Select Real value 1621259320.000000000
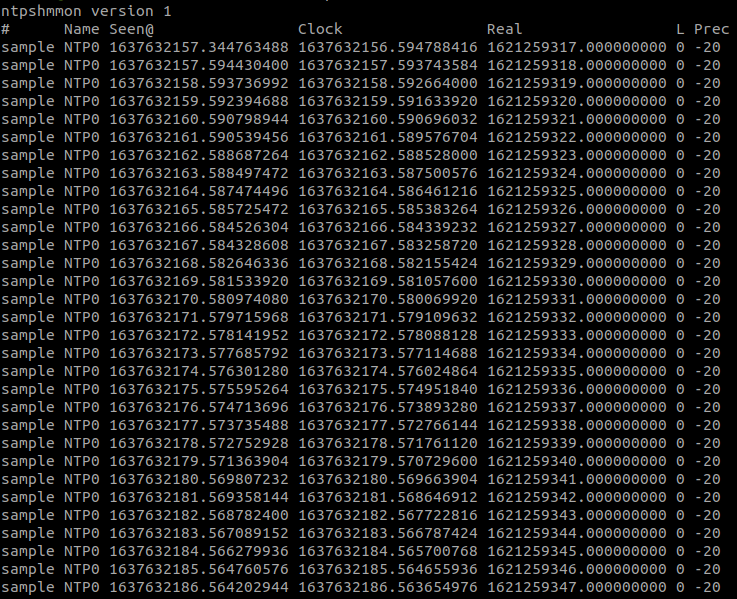Viewport: 737px width, 599px height. (577, 101)
